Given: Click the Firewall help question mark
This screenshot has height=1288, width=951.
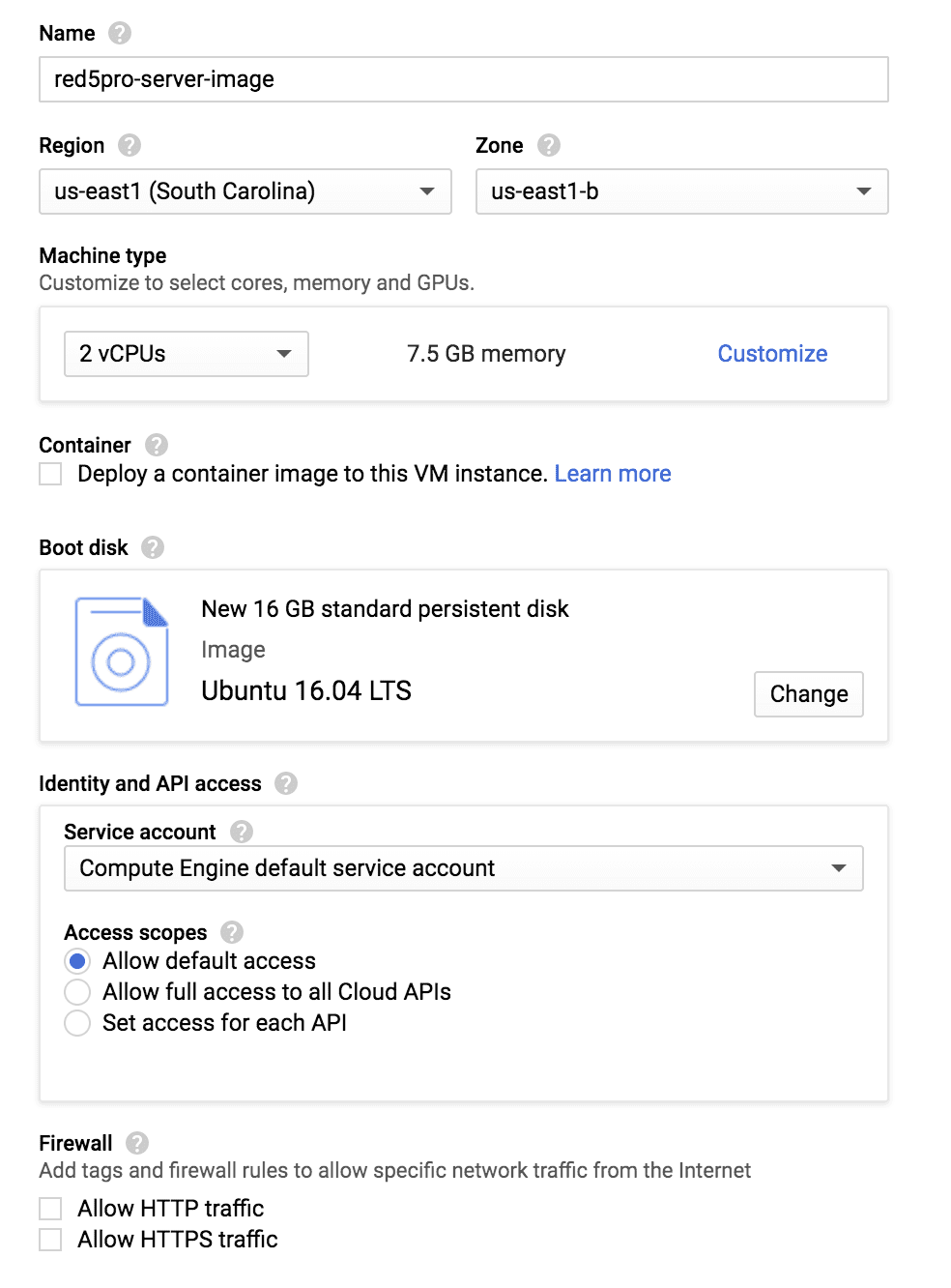Looking at the screenshot, I should pyautogui.click(x=137, y=1143).
